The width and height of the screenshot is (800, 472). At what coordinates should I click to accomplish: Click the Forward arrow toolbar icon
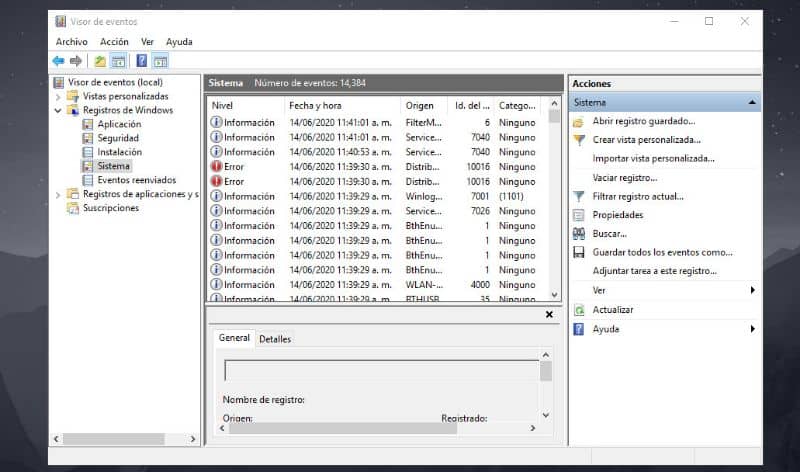[x=76, y=61]
